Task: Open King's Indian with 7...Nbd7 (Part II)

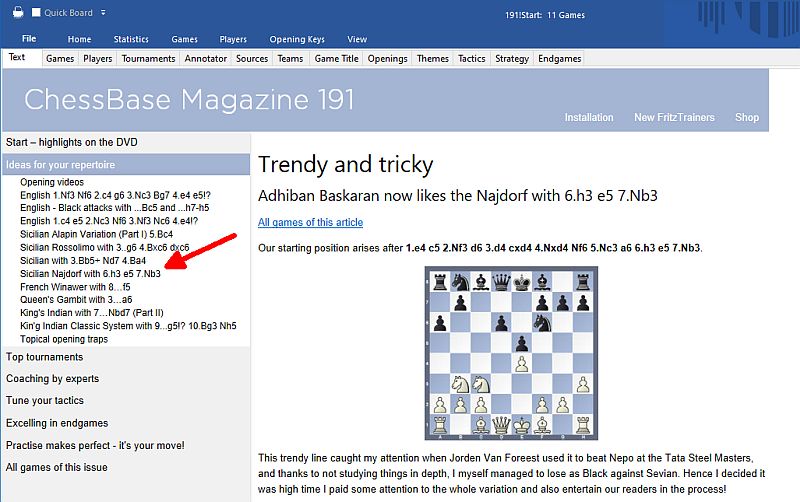Action: coord(92,313)
